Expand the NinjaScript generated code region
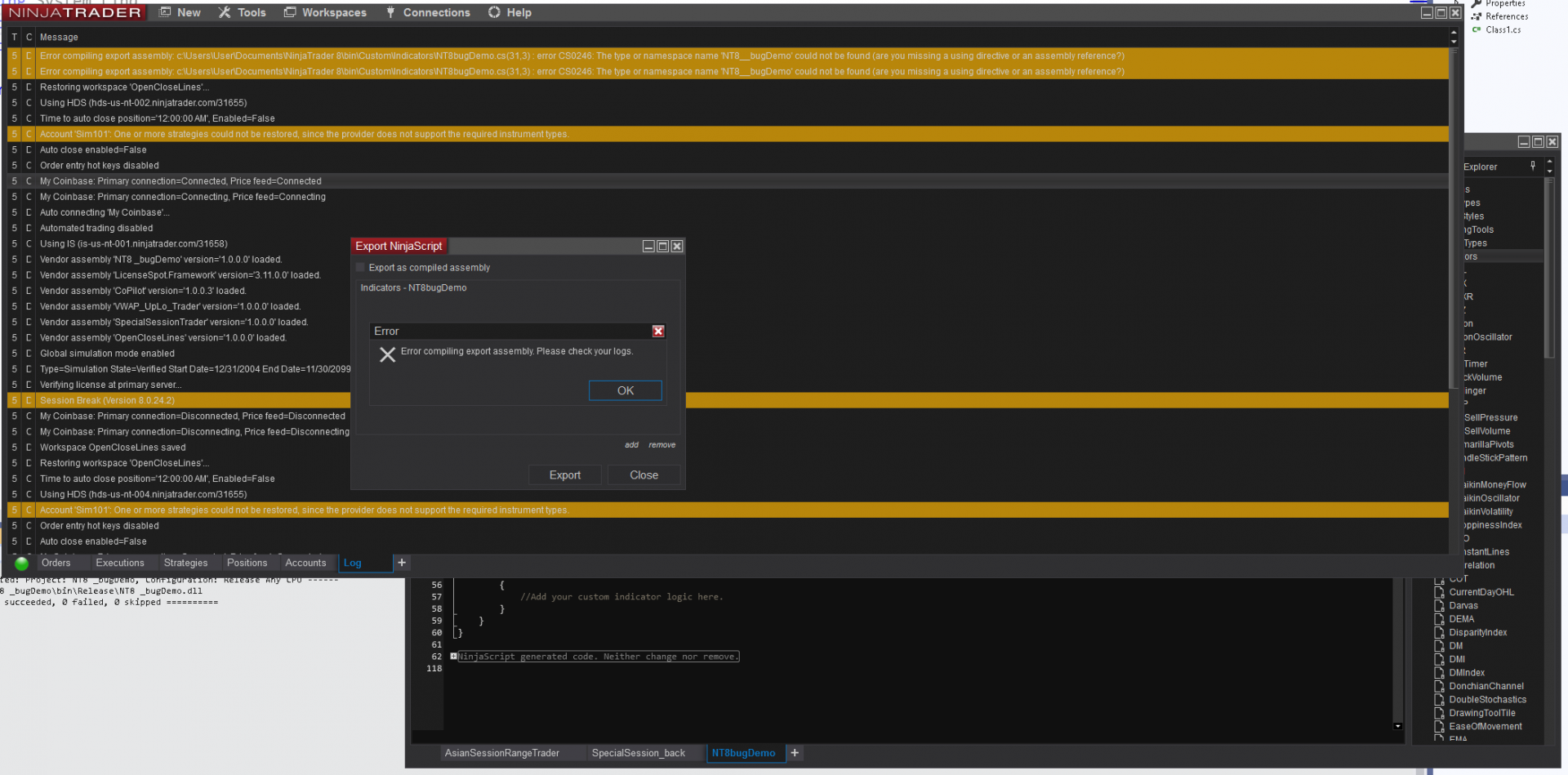The height and width of the screenshot is (775, 1568). (454, 657)
